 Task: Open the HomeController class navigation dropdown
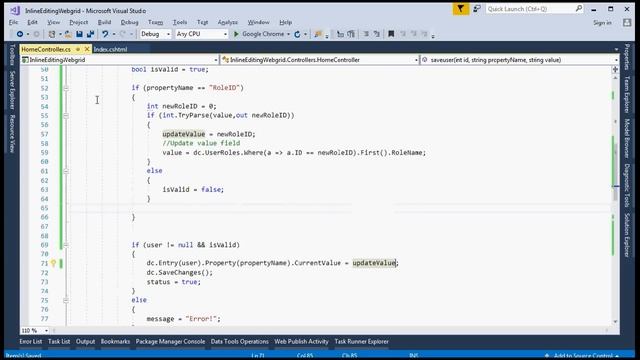pyautogui.click(x=320, y=60)
